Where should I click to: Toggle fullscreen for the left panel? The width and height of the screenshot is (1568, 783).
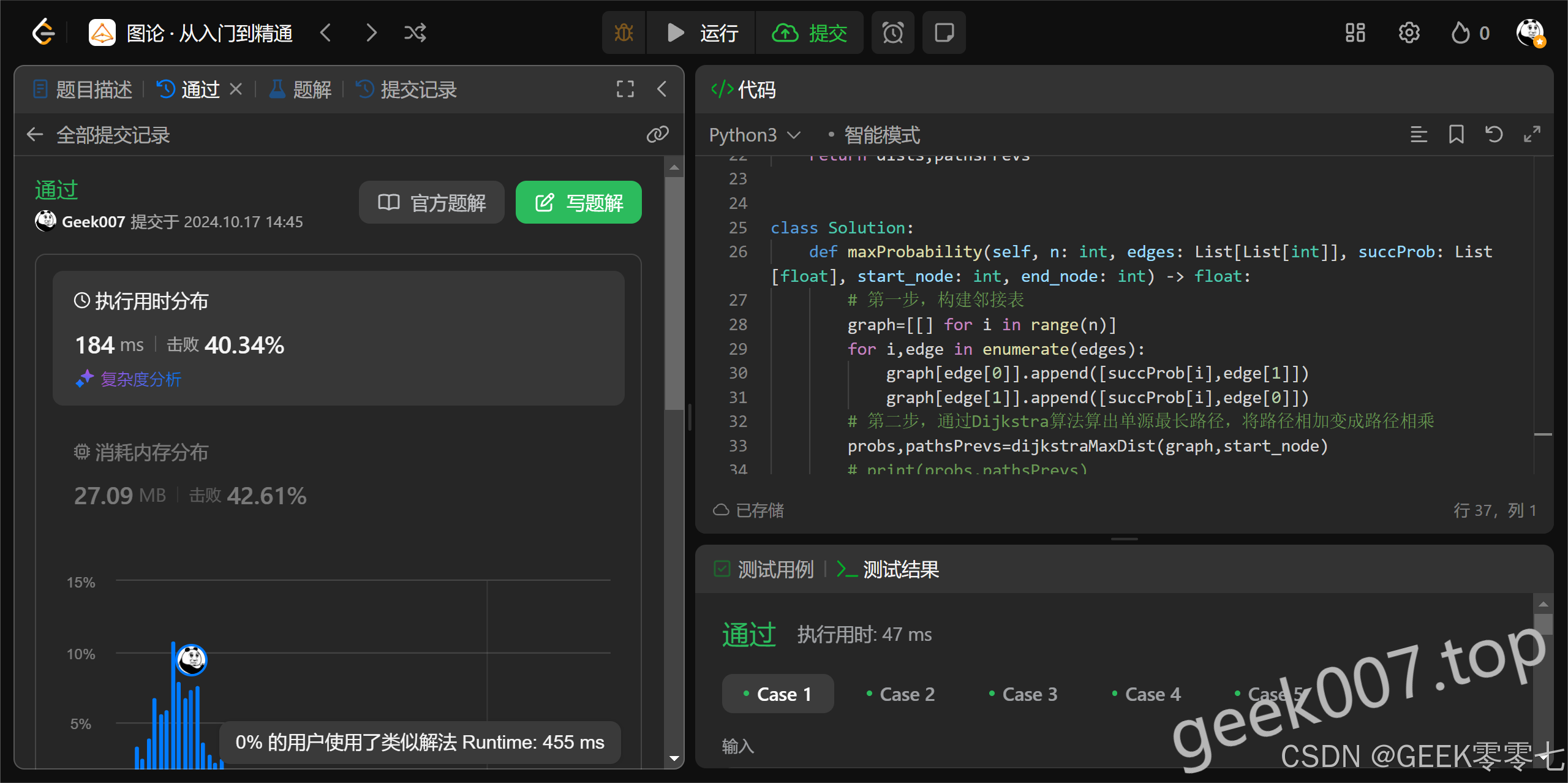(x=625, y=89)
